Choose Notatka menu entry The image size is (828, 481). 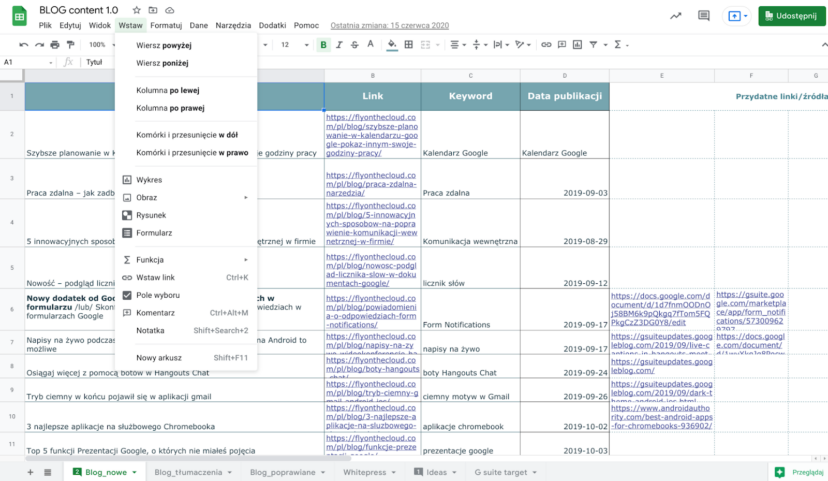point(186,331)
